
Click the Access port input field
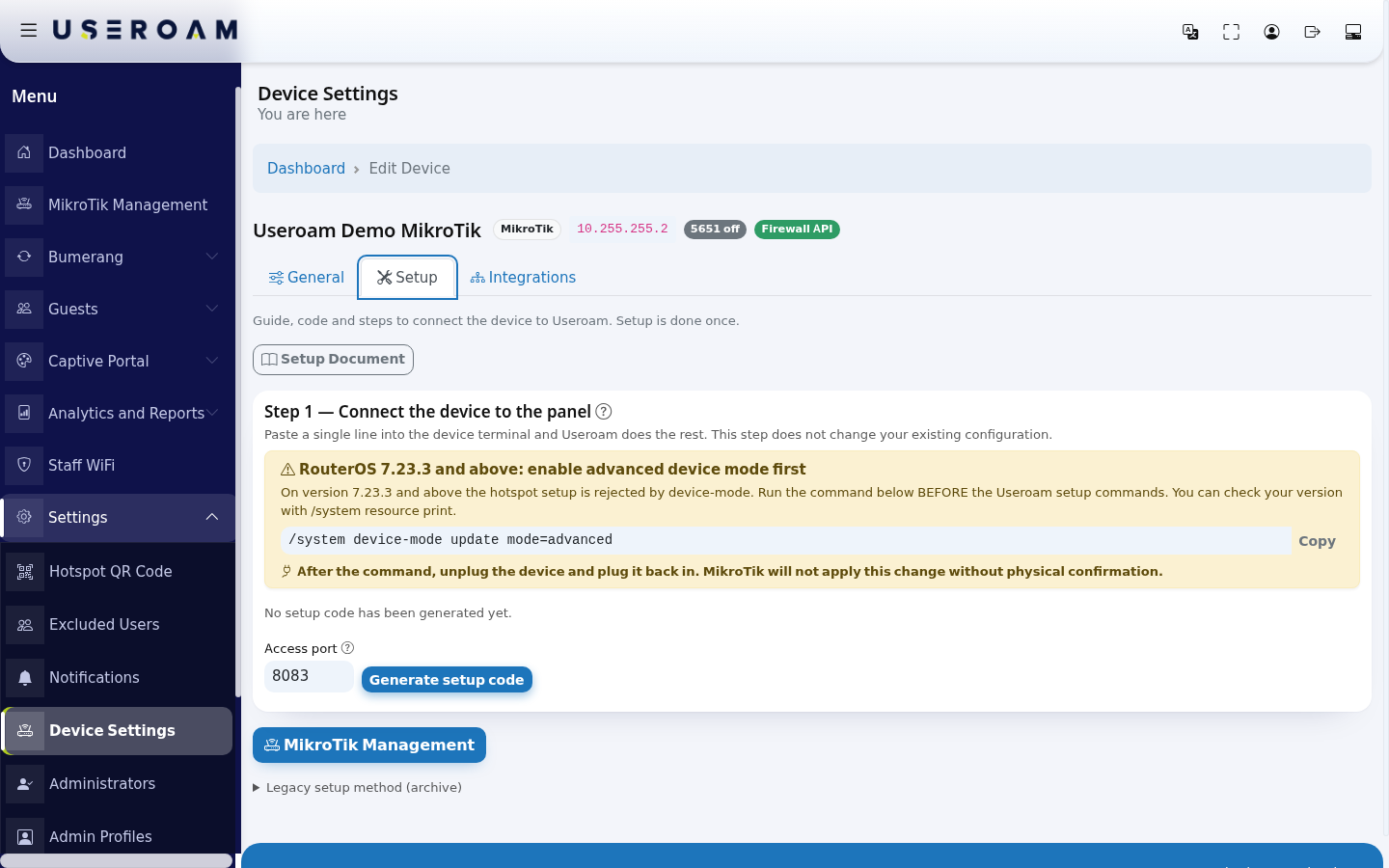(309, 676)
